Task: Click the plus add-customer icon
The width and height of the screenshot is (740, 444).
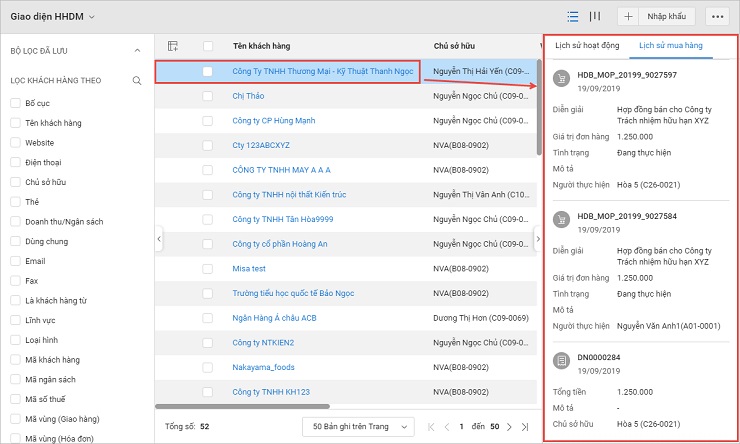Action: [628, 17]
